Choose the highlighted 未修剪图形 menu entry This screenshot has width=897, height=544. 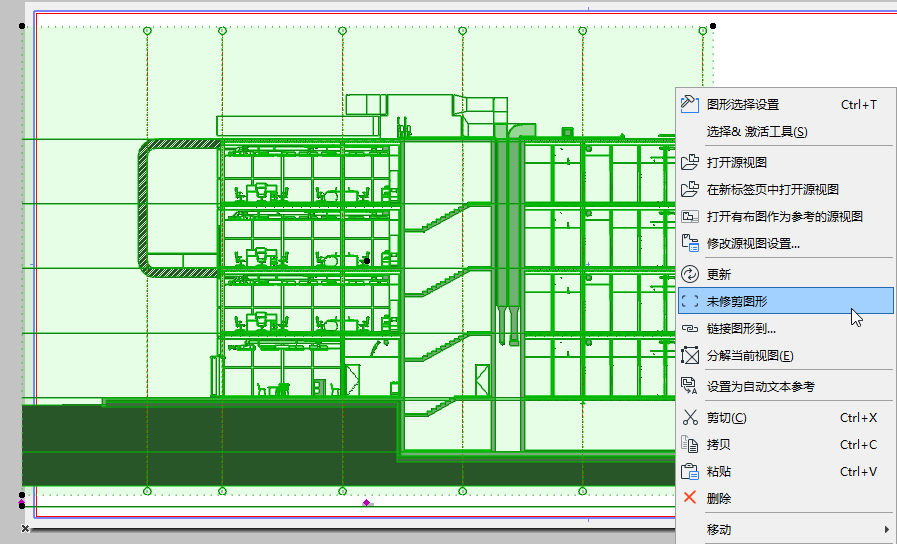(x=785, y=301)
